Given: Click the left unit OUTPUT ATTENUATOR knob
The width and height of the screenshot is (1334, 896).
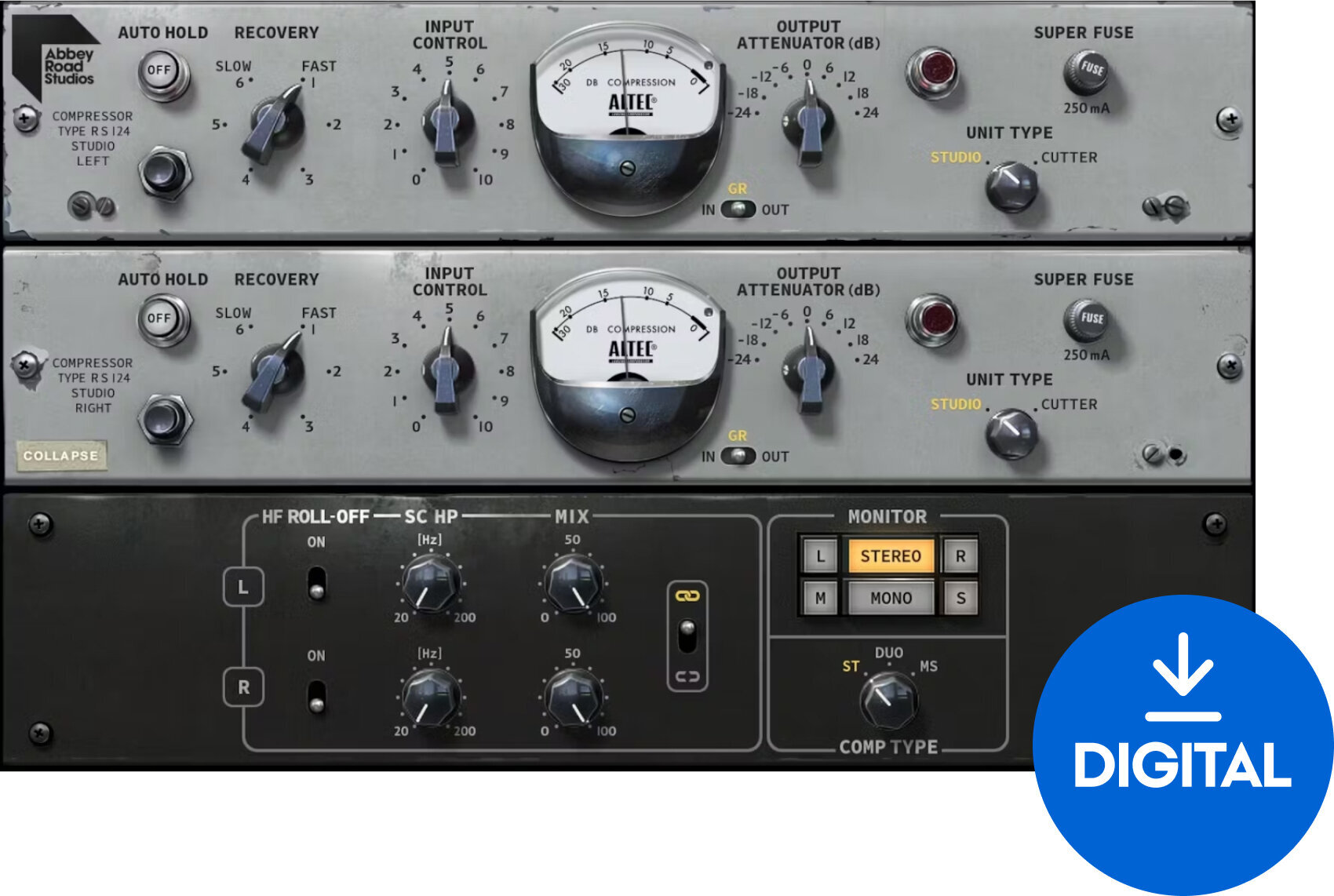Looking at the screenshot, I should click(x=808, y=124).
